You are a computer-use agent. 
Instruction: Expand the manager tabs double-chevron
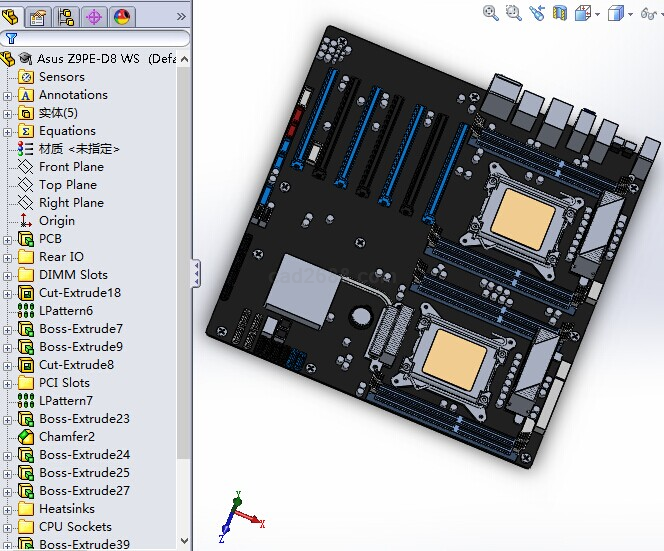click(x=181, y=16)
